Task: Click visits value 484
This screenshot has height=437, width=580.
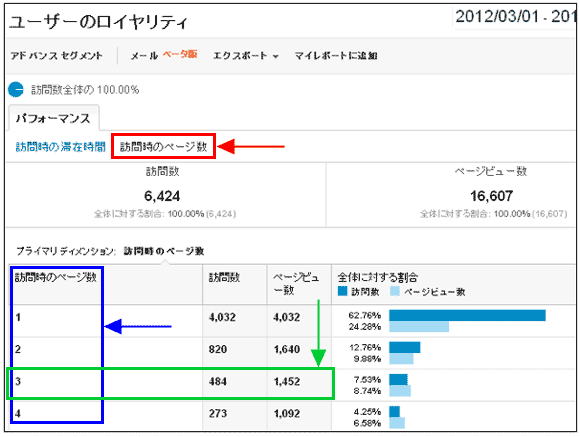Action: point(218,381)
